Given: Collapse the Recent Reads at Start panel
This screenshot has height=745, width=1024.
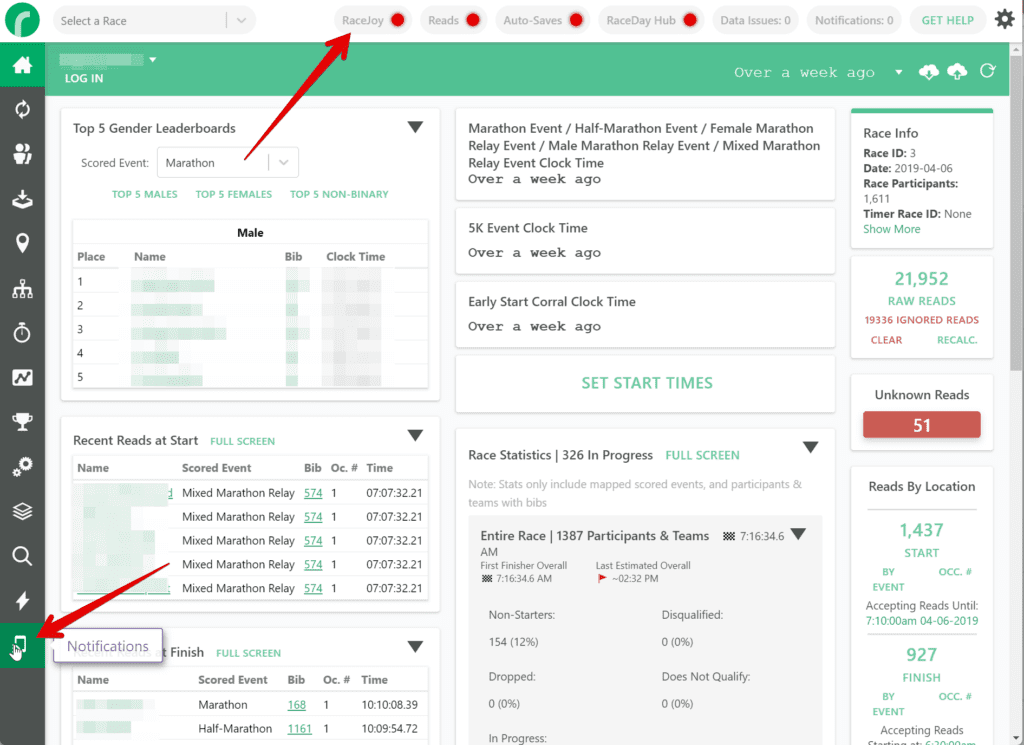Looking at the screenshot, I should coord(415,436).
